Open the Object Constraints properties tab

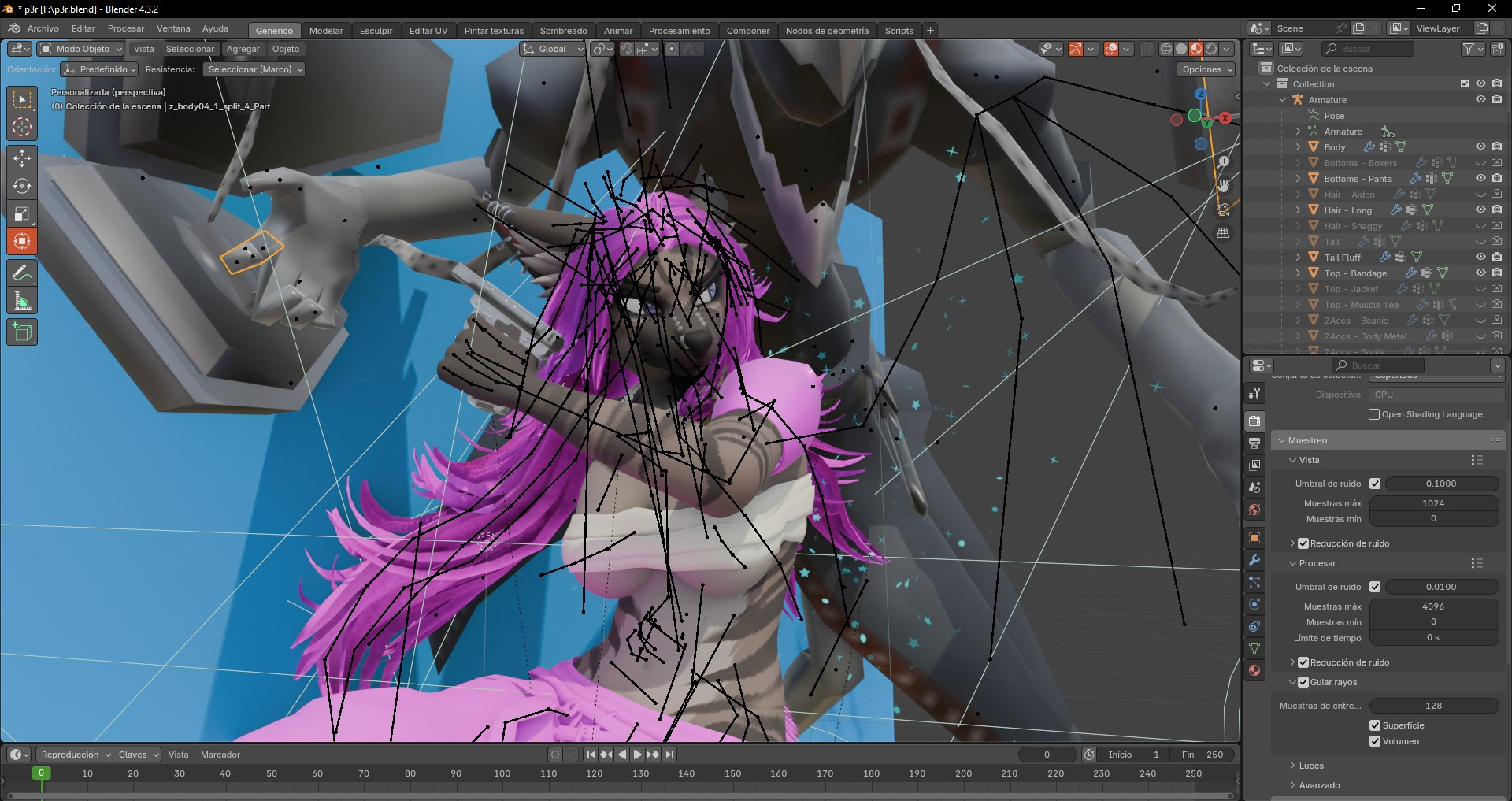coord(1254,626)
